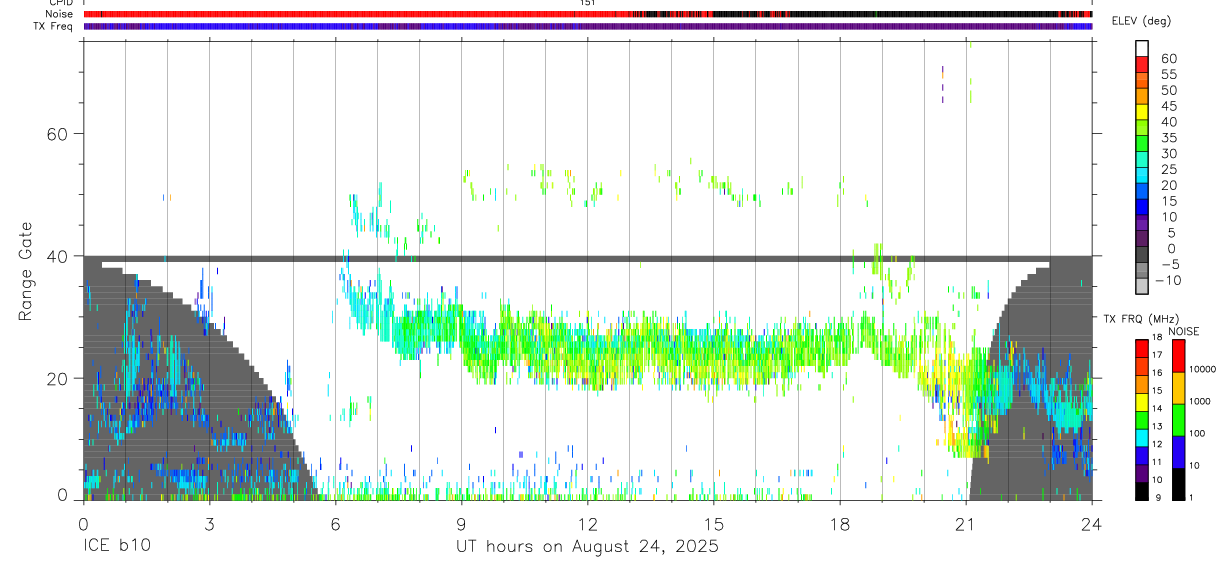The width and height of the screenshot is (1228, 567).
Task: Click the red swatch in TX FRQ legend
Action: [1141, 348]
